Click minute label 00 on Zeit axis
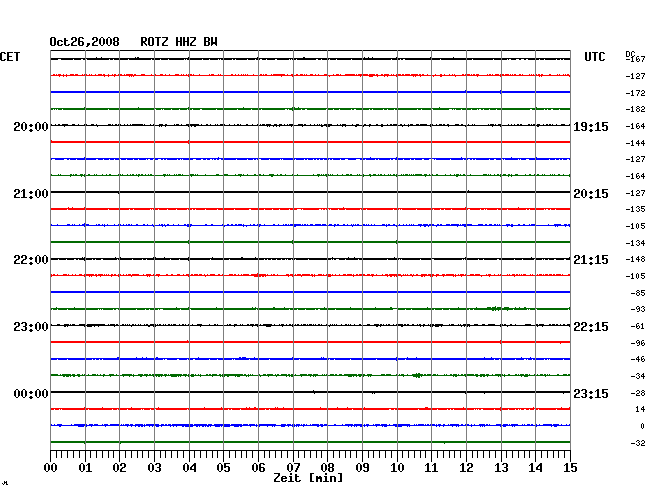650x494 pixels. click(x=51, y=468)
